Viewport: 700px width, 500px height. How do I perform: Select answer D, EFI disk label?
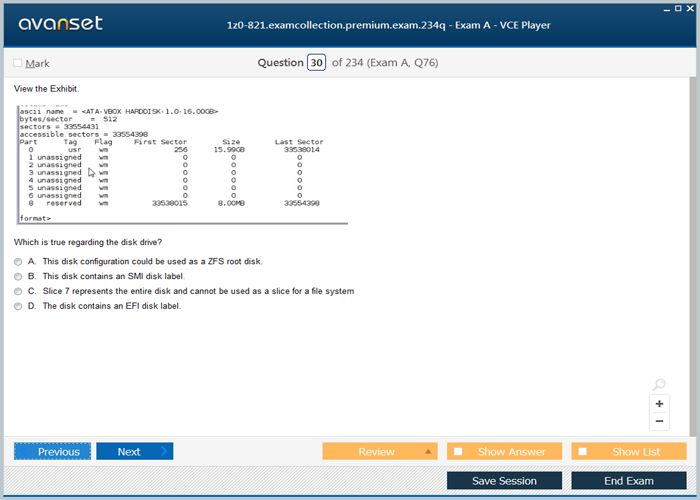[x=18, y=306]
